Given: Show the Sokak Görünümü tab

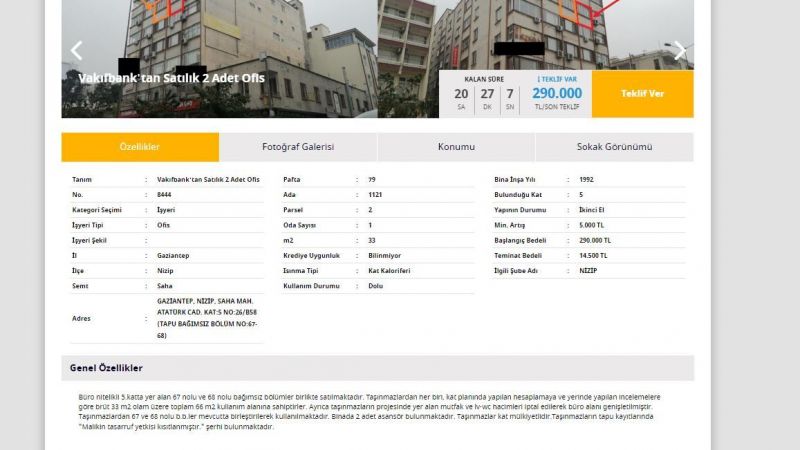Looking at the screenshot, I should [x=614, y=147].
